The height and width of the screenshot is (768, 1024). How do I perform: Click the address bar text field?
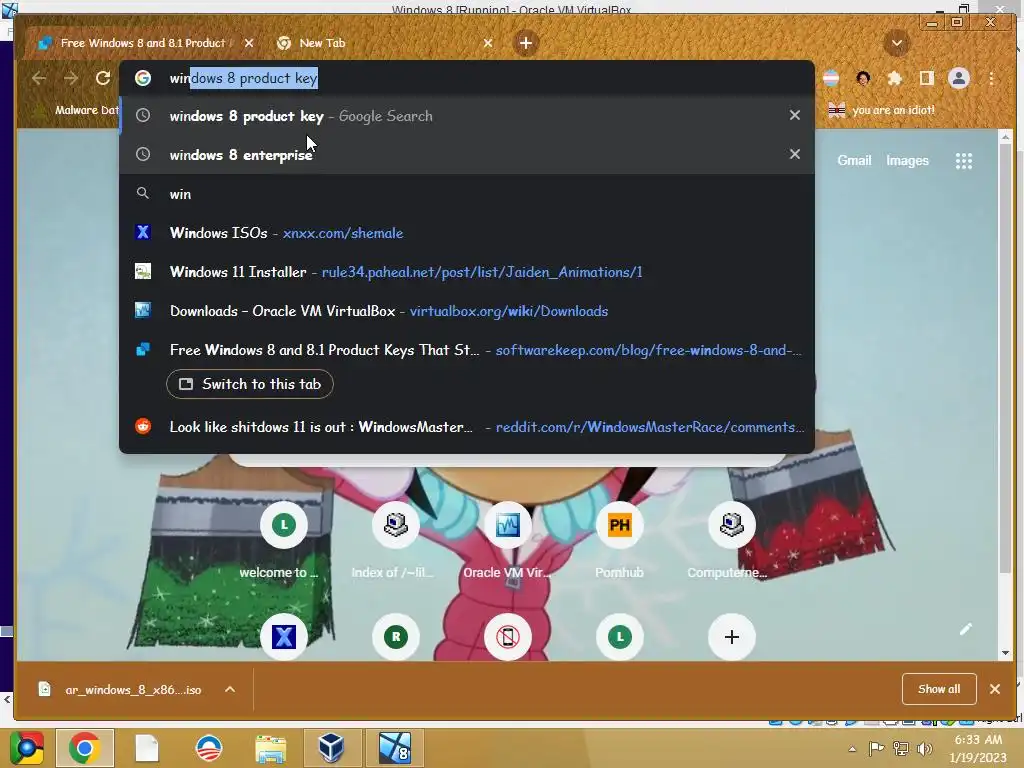(x=467, y=78)
